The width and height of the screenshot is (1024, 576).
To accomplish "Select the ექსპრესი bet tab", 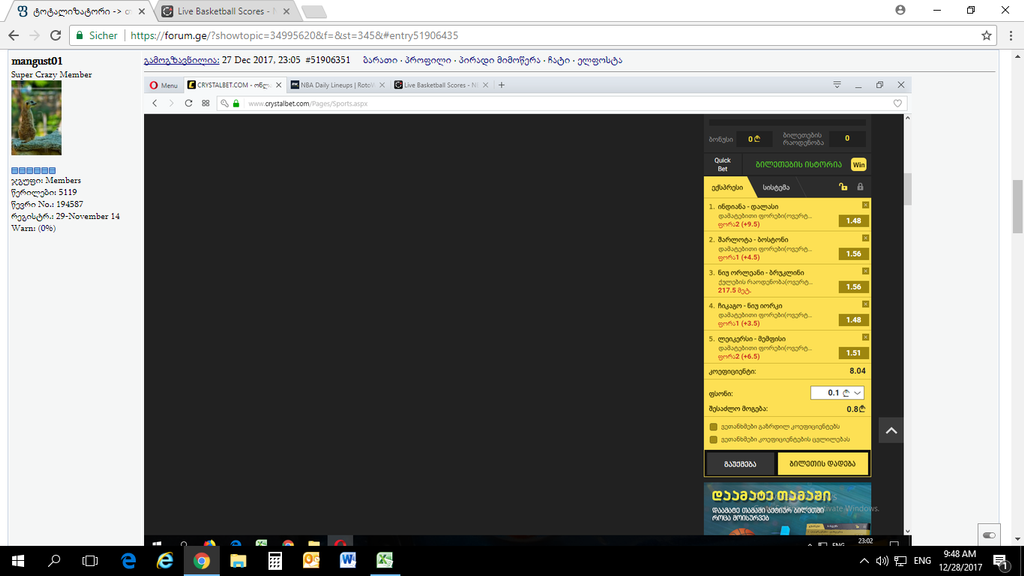I will (728, 187).
